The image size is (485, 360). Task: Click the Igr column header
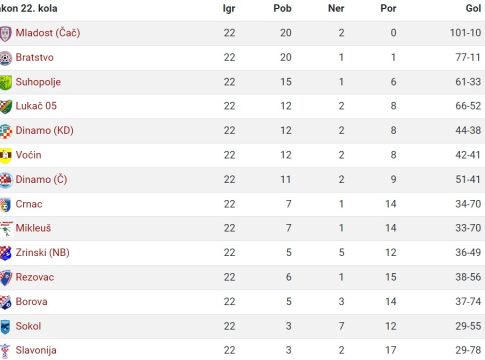229,8
